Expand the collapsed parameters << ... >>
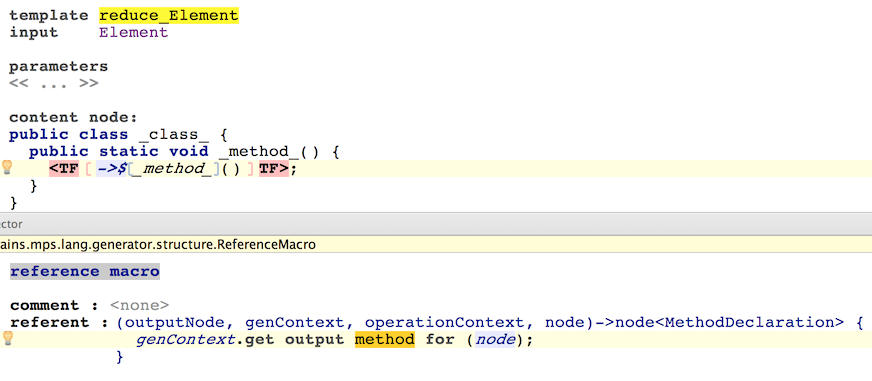Image resolution: width=872 pixels, height=381 pixels. tap(54, 83)
